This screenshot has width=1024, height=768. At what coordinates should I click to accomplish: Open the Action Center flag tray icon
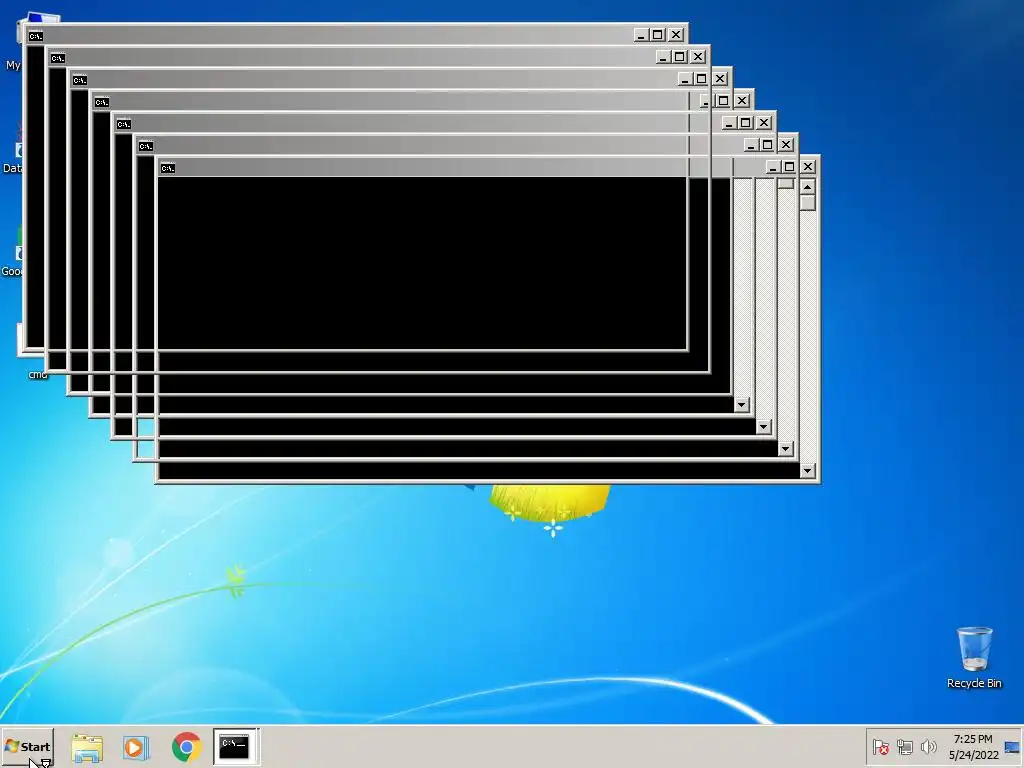pos(880,746)
